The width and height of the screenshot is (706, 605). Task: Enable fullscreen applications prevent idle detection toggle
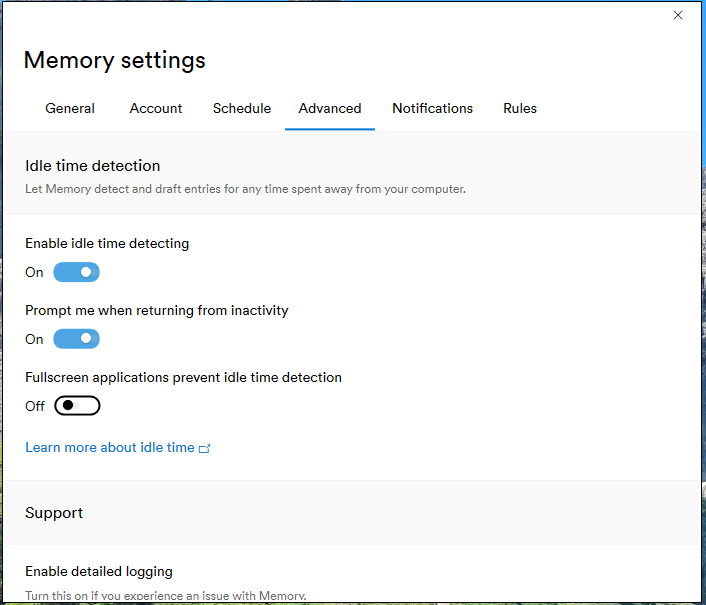(77, 406)
